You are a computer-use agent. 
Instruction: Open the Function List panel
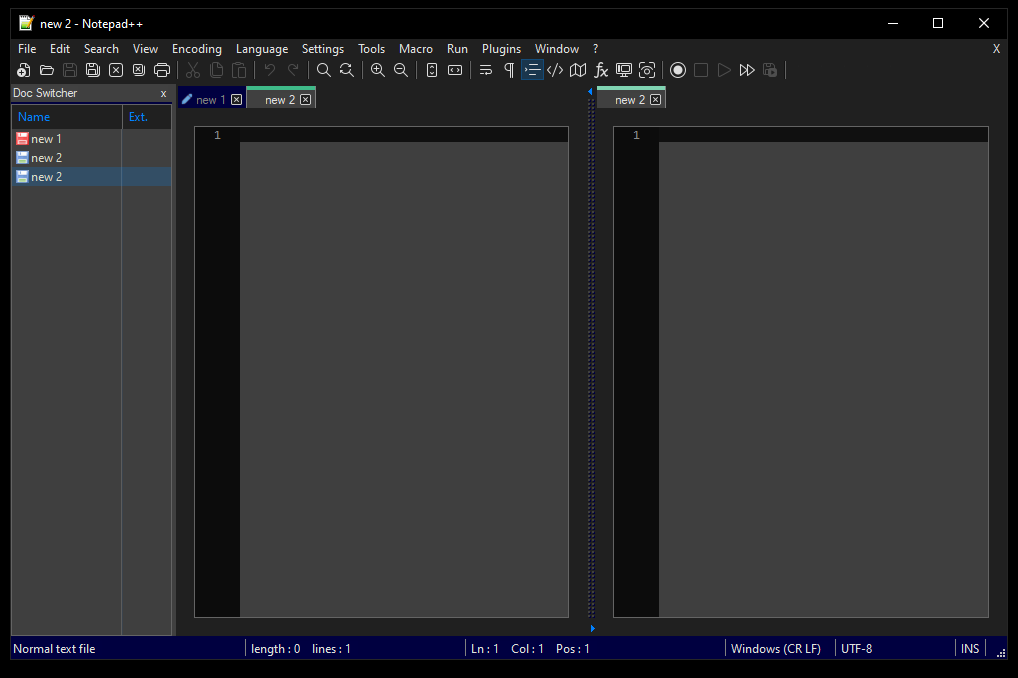[601, 70]
